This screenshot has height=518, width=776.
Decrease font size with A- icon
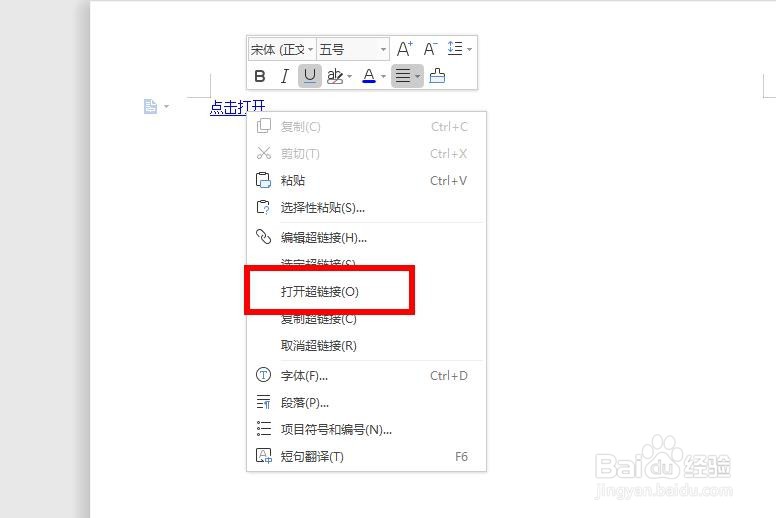(430, 49)
